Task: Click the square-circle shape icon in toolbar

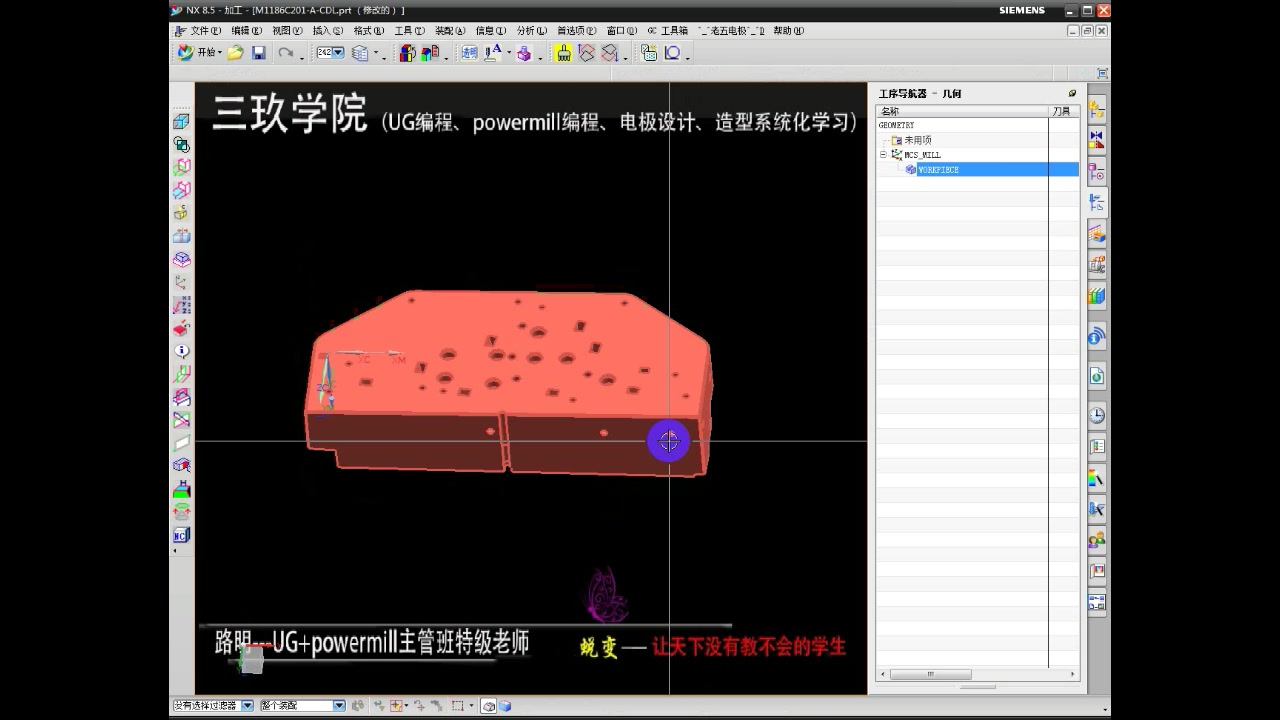Action: tap(673, 53)
